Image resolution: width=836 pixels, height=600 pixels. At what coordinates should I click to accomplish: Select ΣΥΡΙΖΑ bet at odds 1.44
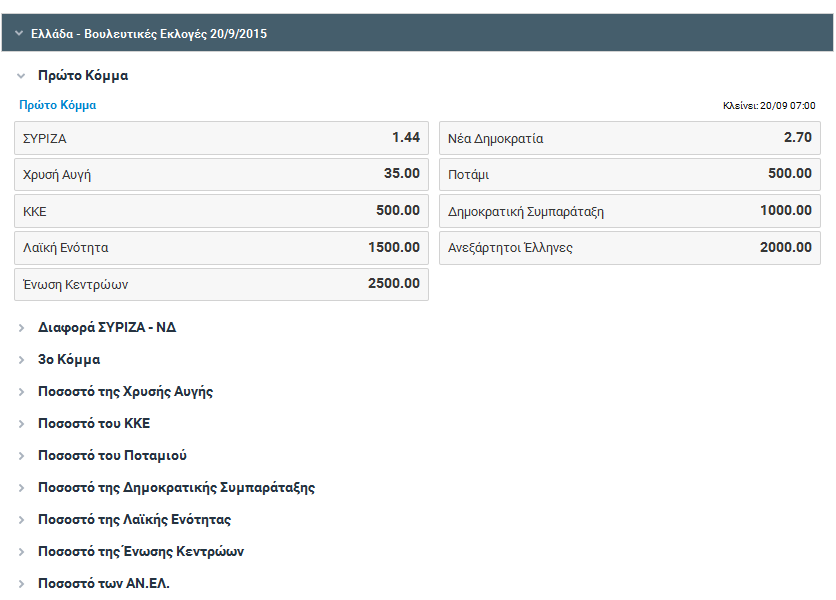point(221,138)
